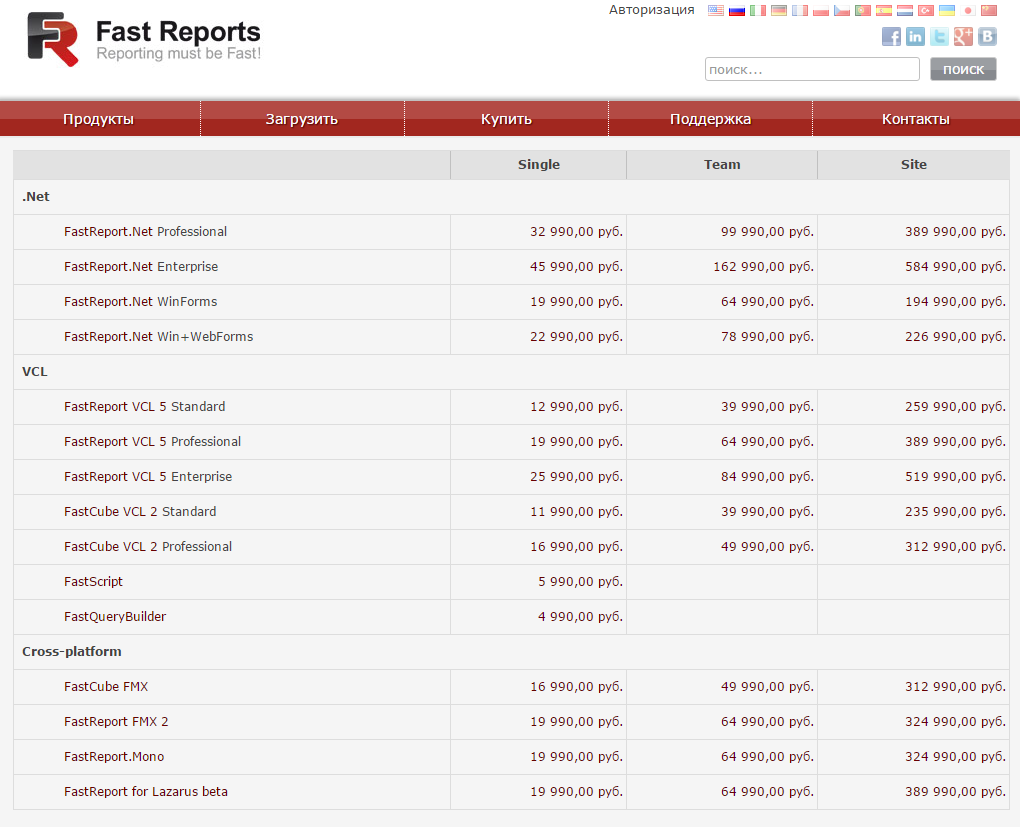The width and height of the screenshot is (1020, 827).
Task: Open FastReport VCL 5 Professional link
Action: (152, 442)
